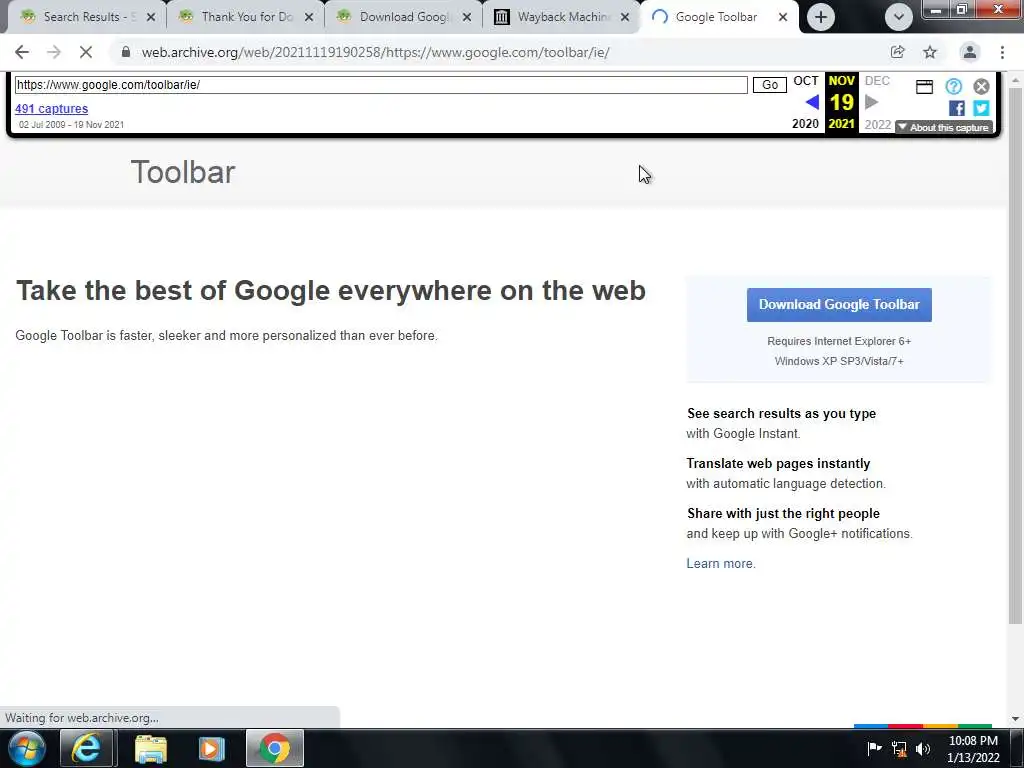Share this page icon
Viewport: 1024px width, 768px height.
(897, 52)
